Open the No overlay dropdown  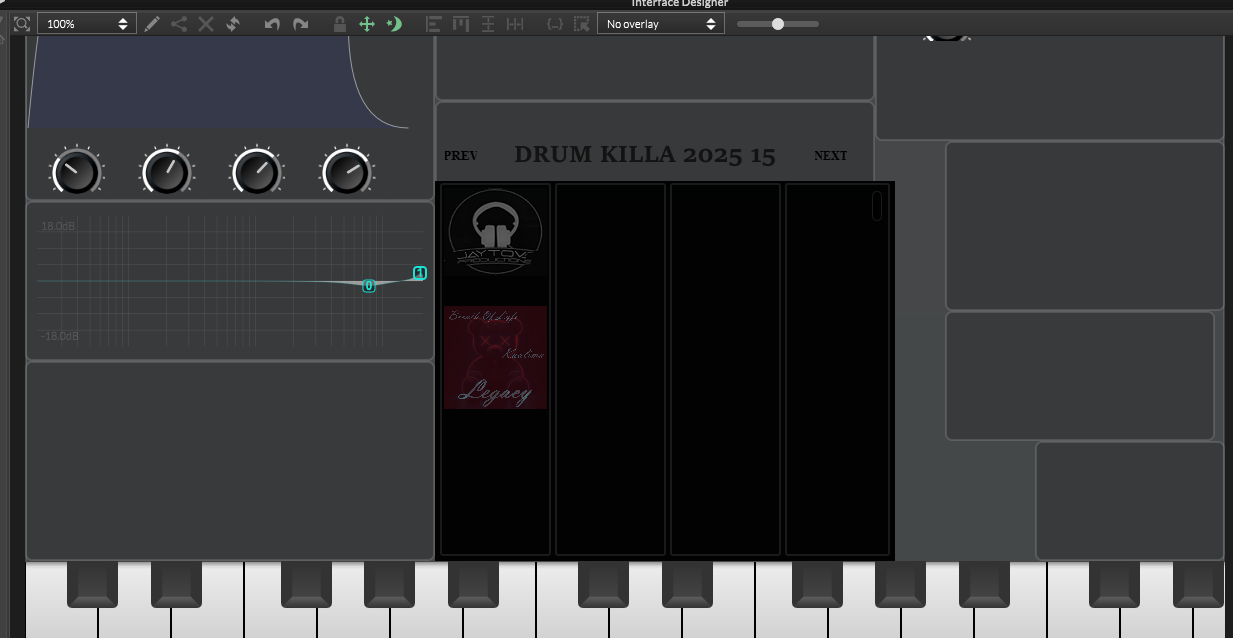coord(660,23)
